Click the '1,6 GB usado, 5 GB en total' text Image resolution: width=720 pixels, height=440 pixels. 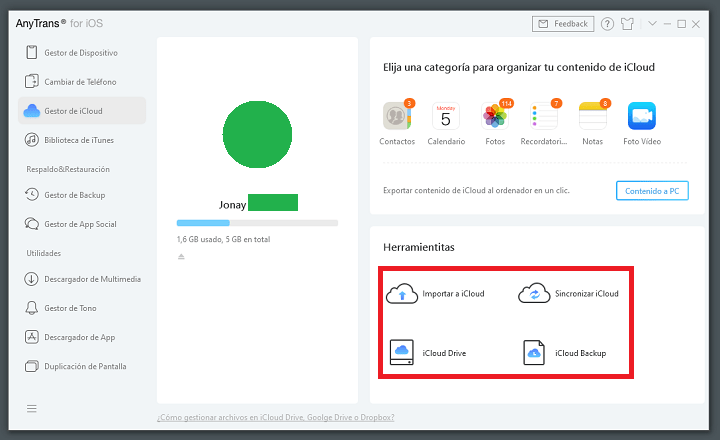[223, 239]
